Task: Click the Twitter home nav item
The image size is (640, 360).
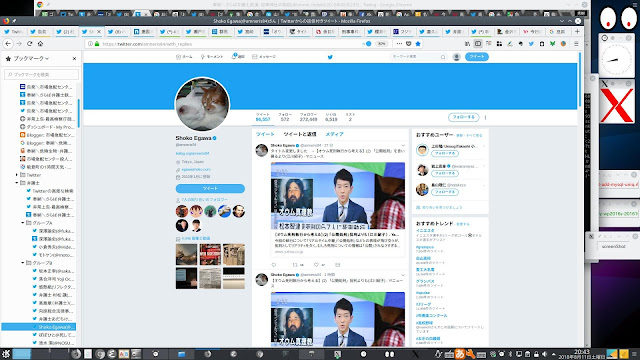Action: coord(184,57)
